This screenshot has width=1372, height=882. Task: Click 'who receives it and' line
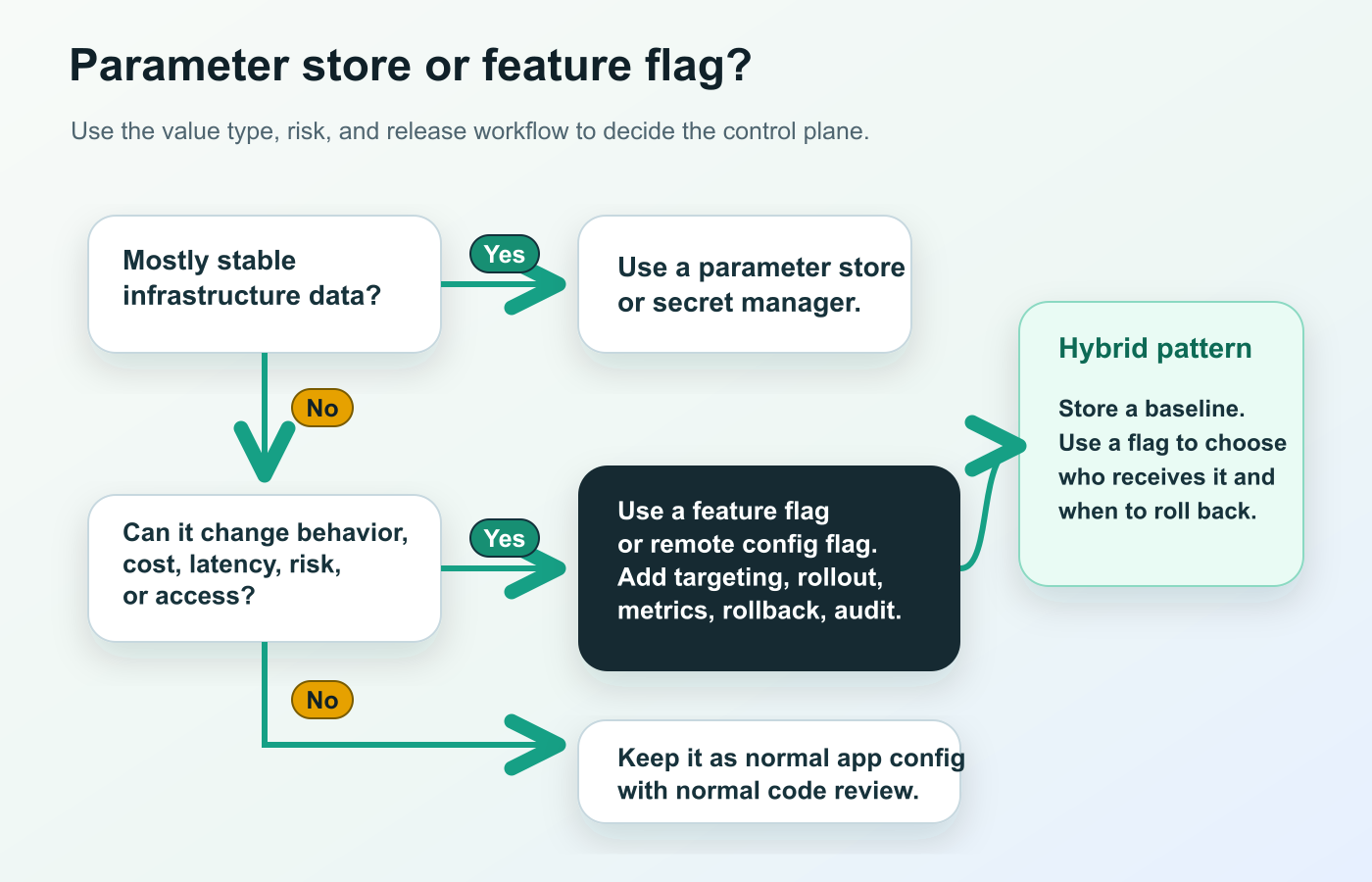1166,477
